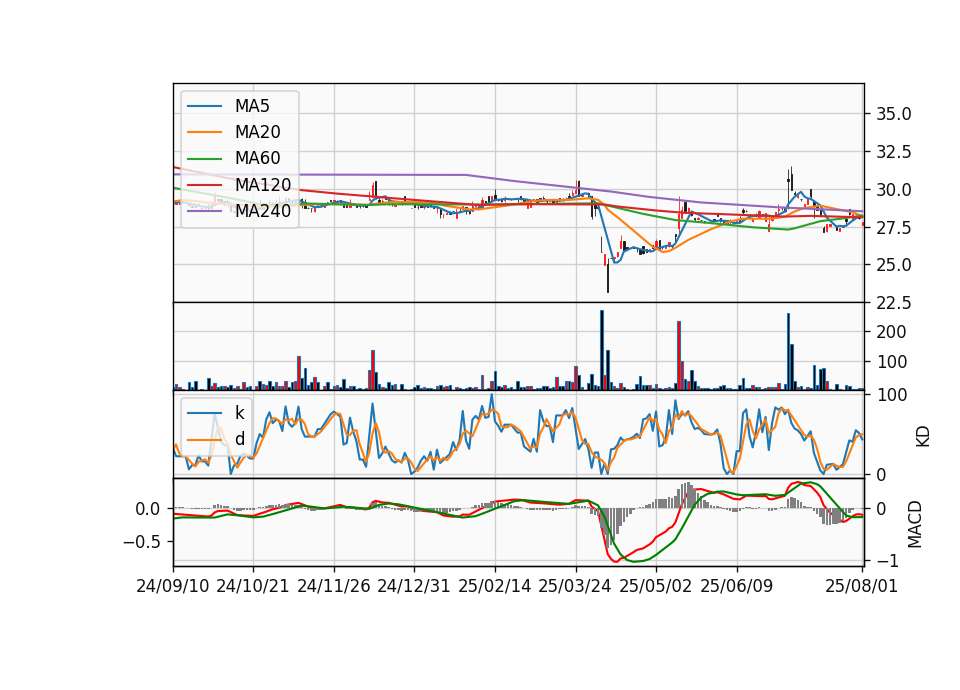Click the 25/06/09 date axis label

(x=737, y=586)
